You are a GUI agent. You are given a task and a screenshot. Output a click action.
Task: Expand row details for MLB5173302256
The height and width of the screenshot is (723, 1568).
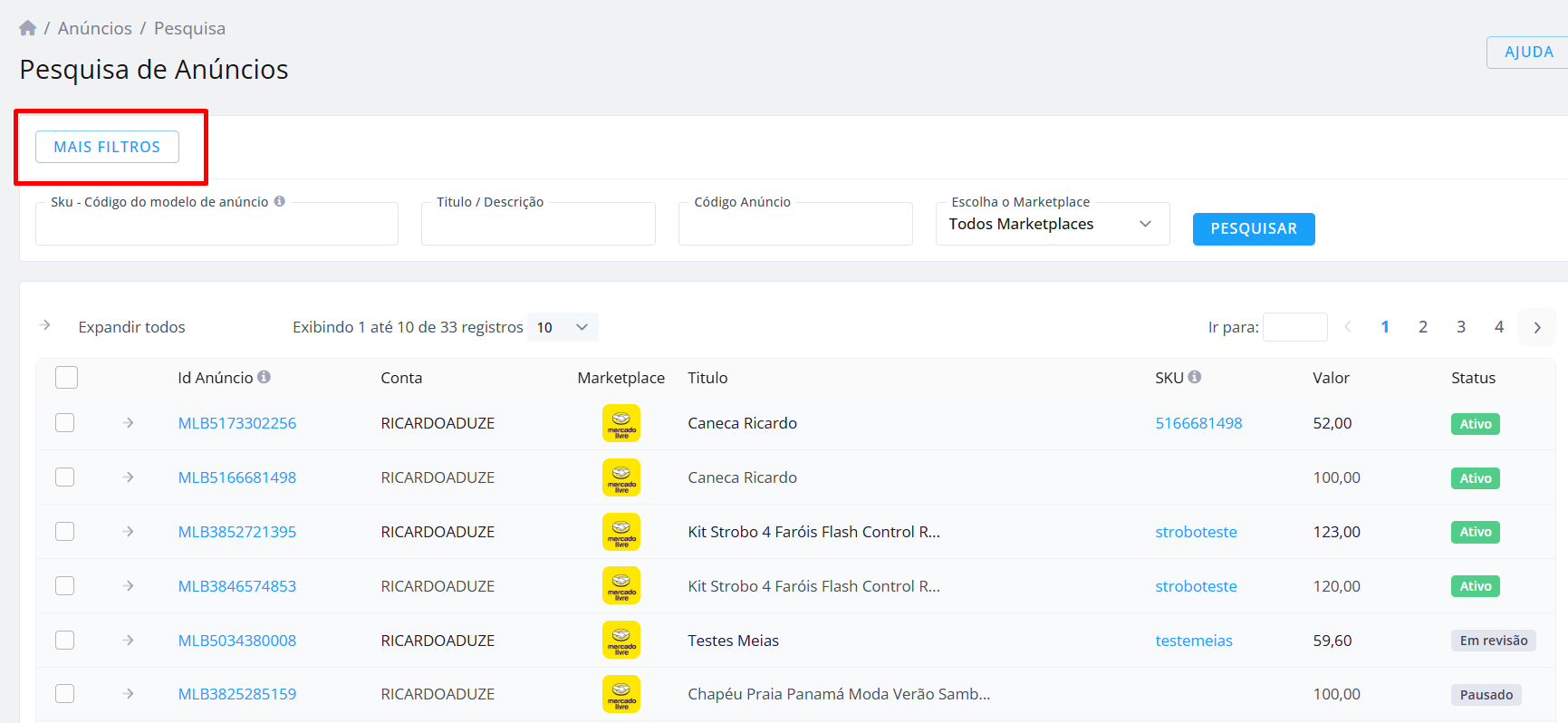click(129, 423)
